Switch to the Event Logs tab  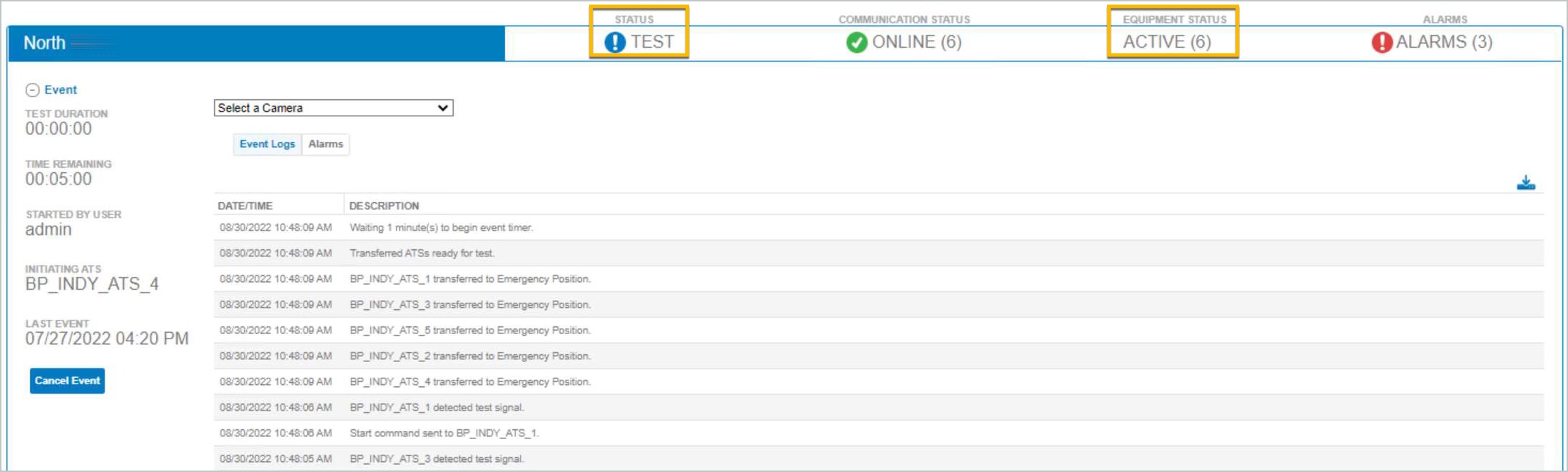(x=267, y=144)
